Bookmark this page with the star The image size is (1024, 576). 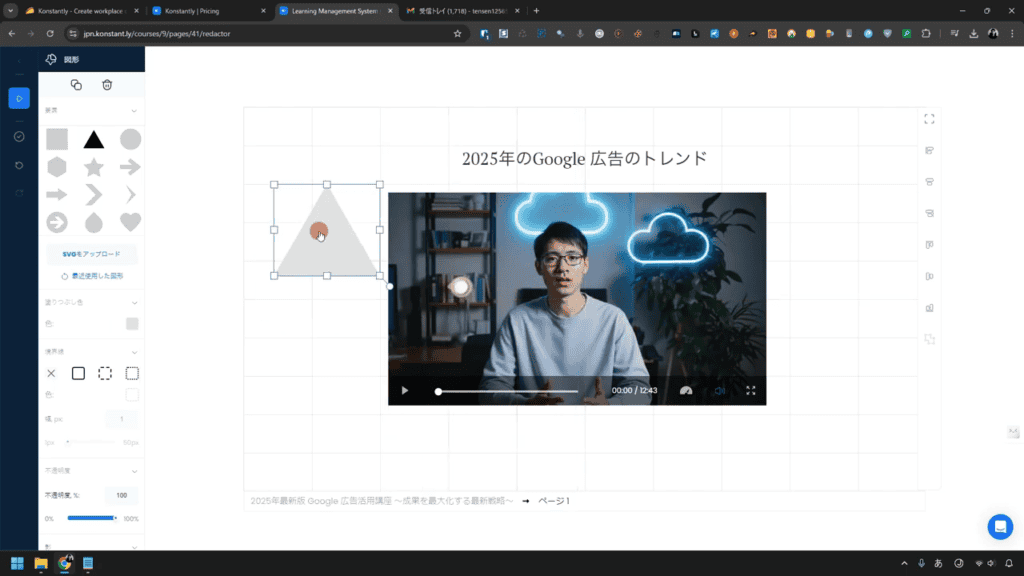[457, 33]
